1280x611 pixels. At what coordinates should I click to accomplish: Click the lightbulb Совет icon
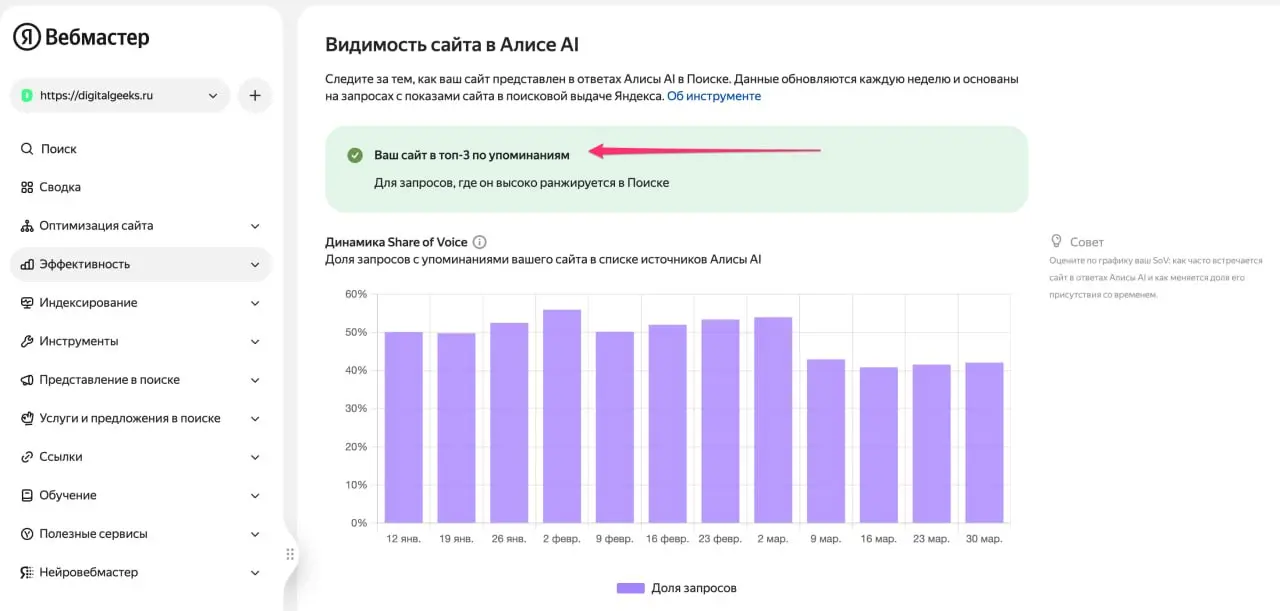tap(1056, 241)
